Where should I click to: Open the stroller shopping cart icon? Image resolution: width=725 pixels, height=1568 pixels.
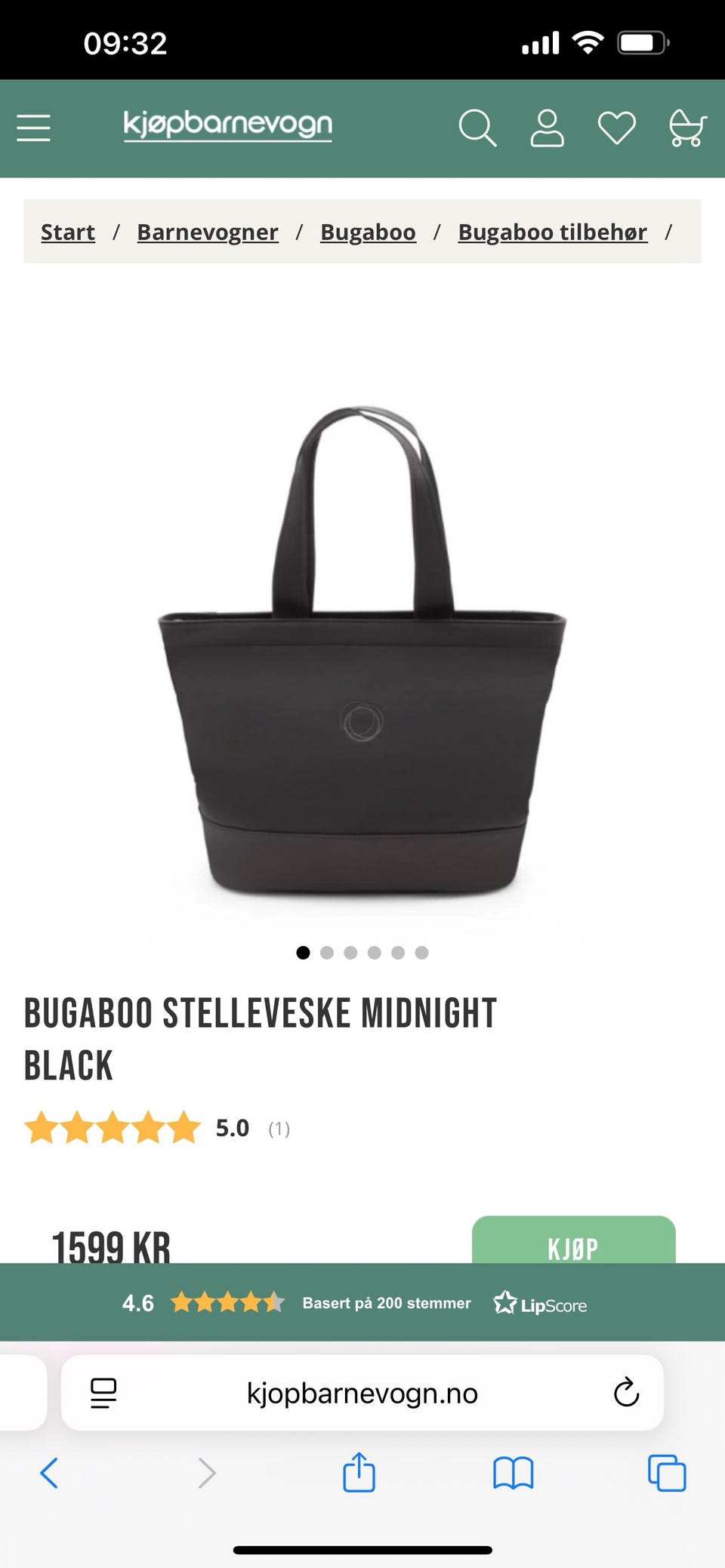(x=687, y=128)
